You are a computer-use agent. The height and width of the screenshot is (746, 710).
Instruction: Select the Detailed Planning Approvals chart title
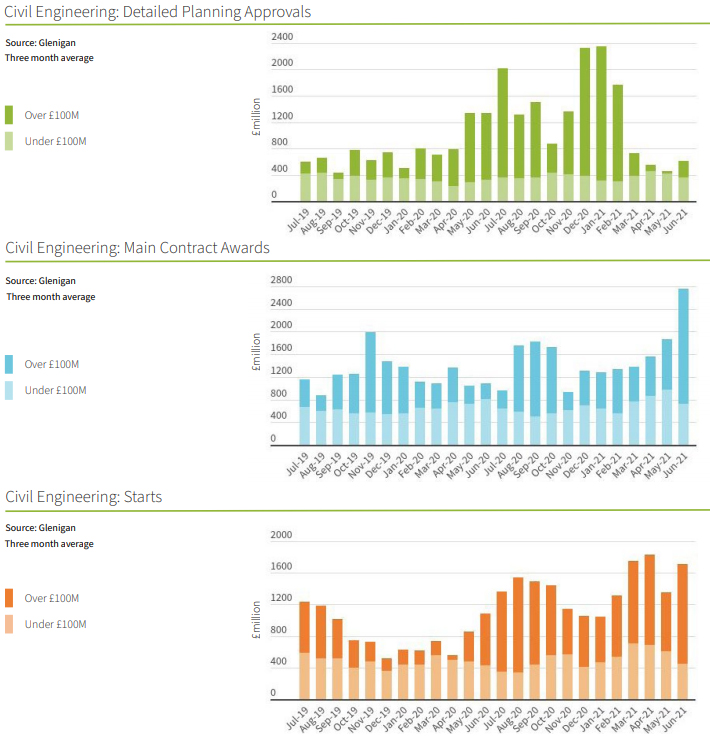(x=158, y=13)
